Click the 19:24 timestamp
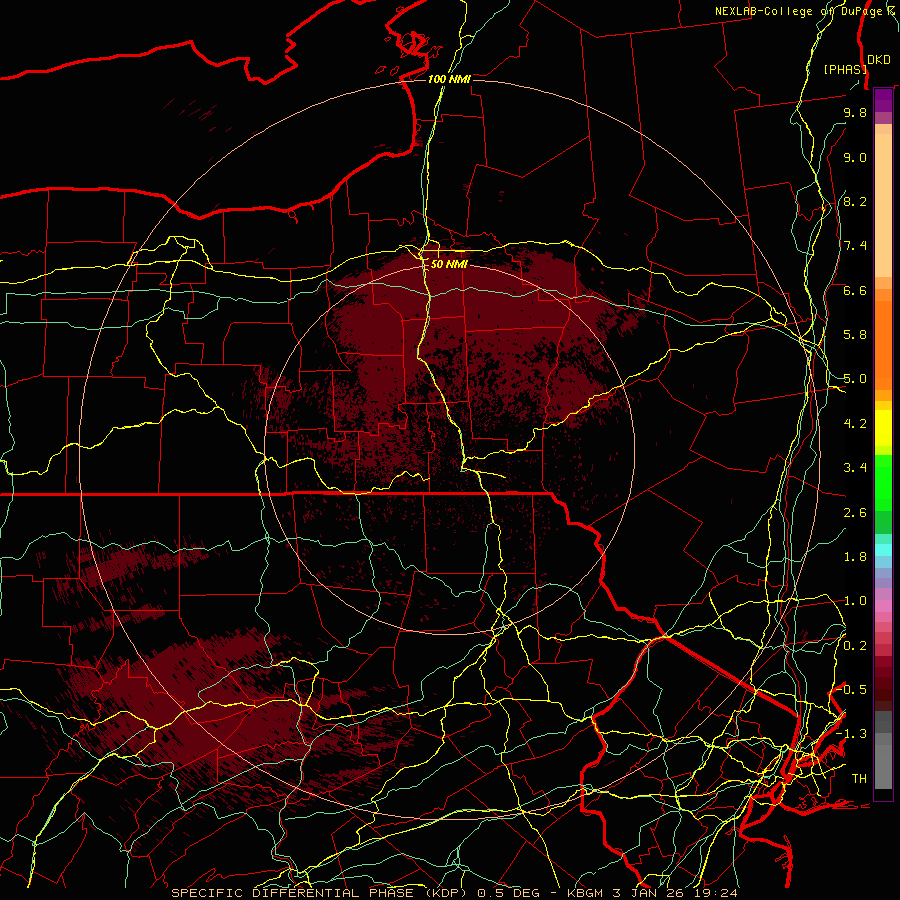The width and height of the screenshot is (900, 900). (716, 893)
